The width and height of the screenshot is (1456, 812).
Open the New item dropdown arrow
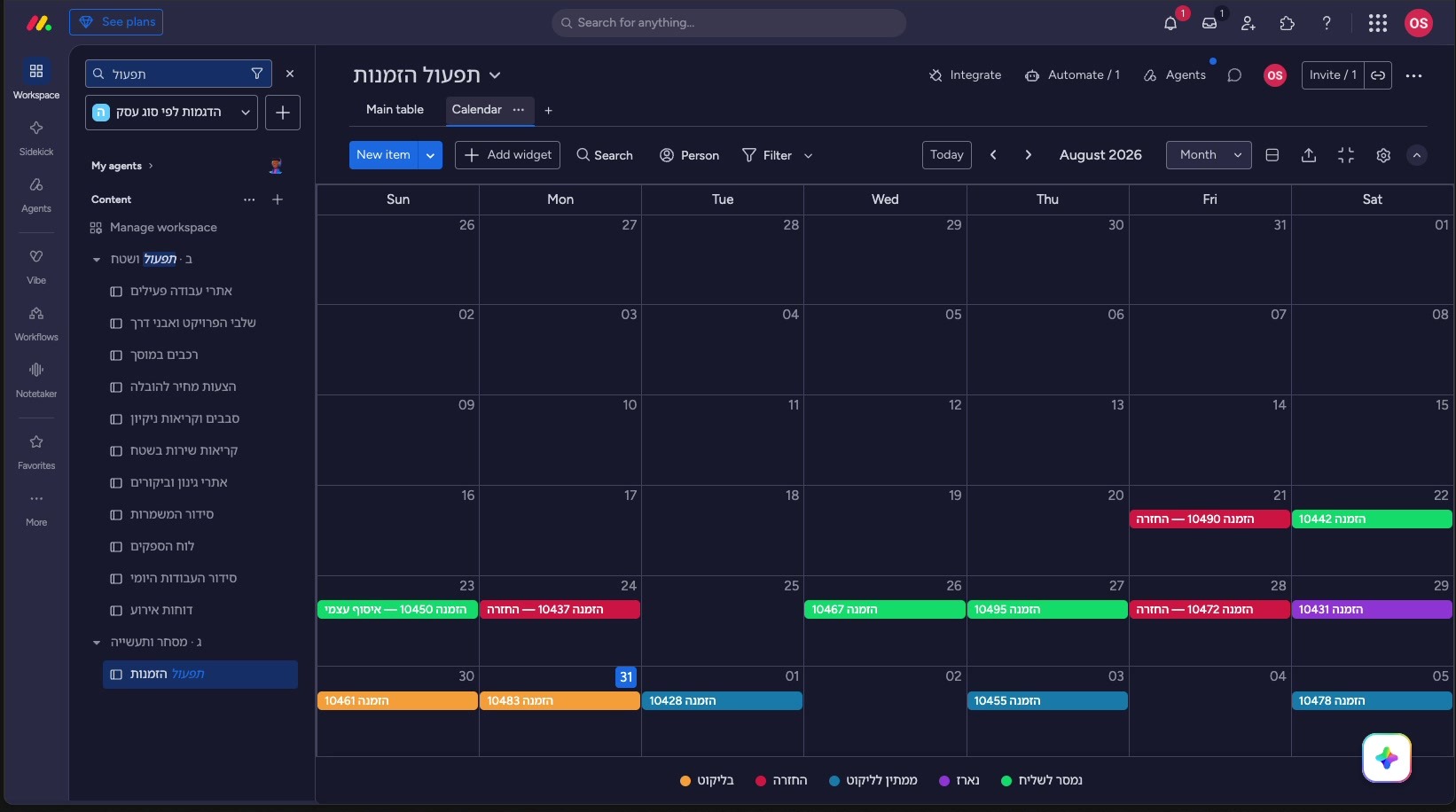coord(430,155)
